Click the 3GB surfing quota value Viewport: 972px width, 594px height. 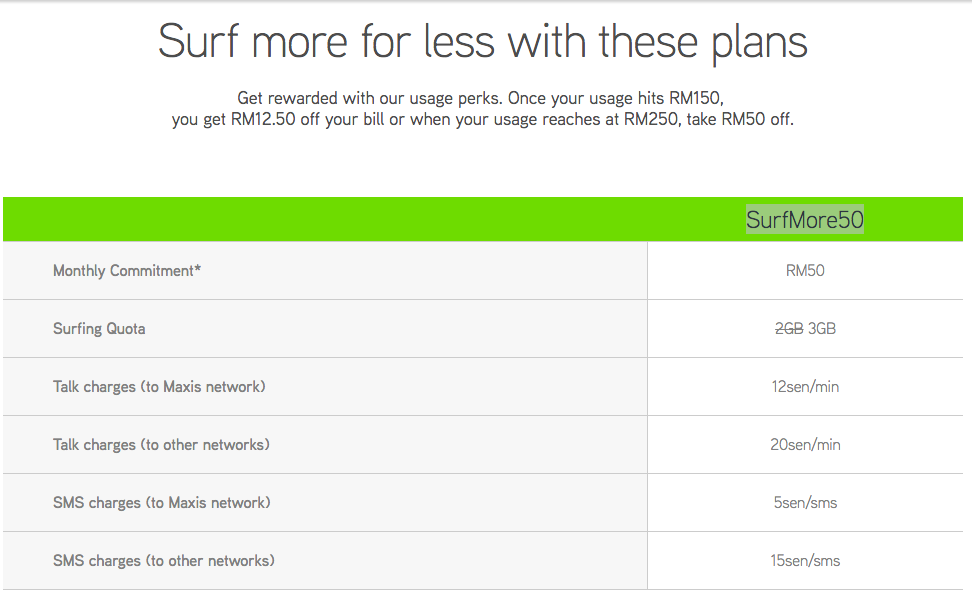(821, 329)
